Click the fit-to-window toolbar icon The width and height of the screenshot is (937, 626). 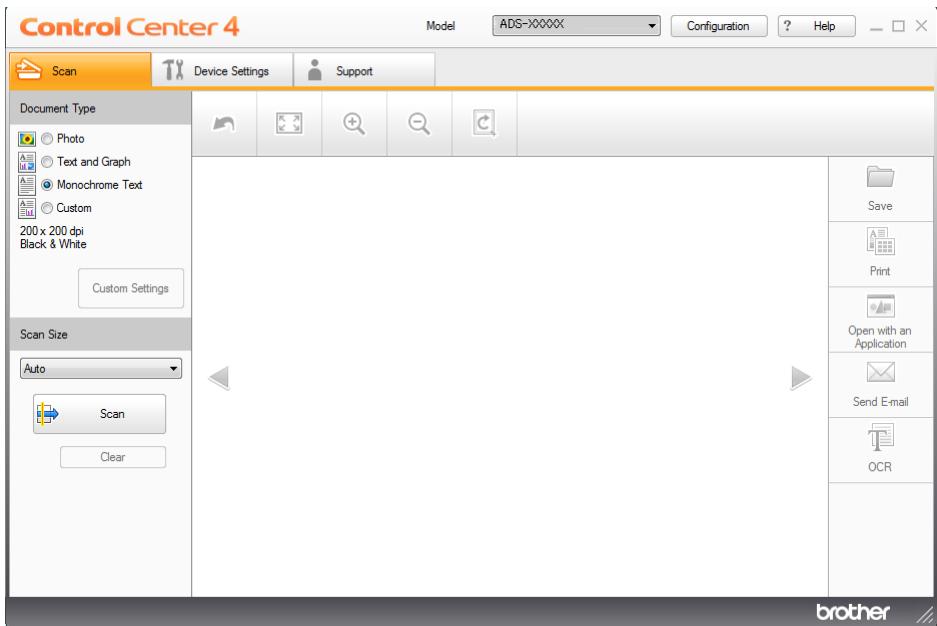tap(289, 124)
